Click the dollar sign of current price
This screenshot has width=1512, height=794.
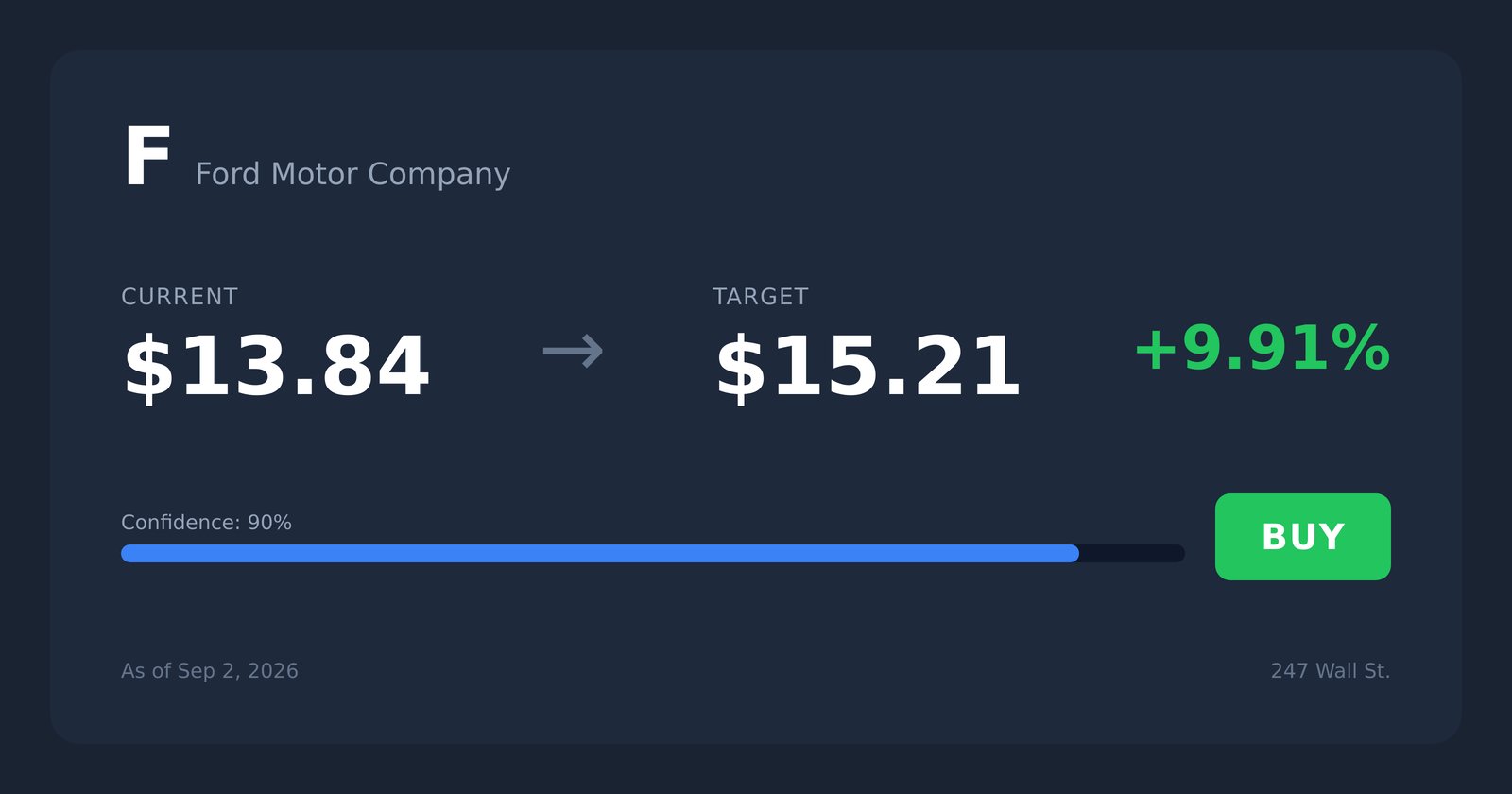click(149, 367)
